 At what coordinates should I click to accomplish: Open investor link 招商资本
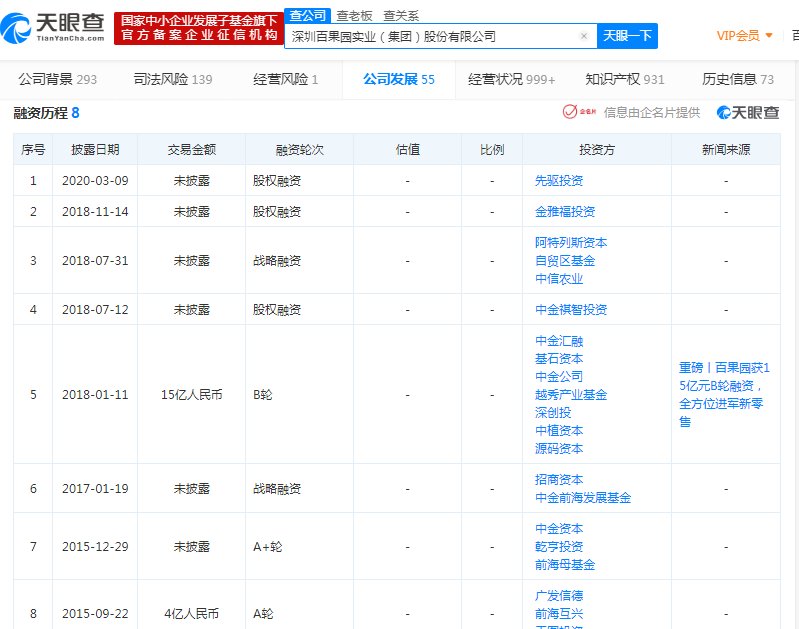click(559, 480)
